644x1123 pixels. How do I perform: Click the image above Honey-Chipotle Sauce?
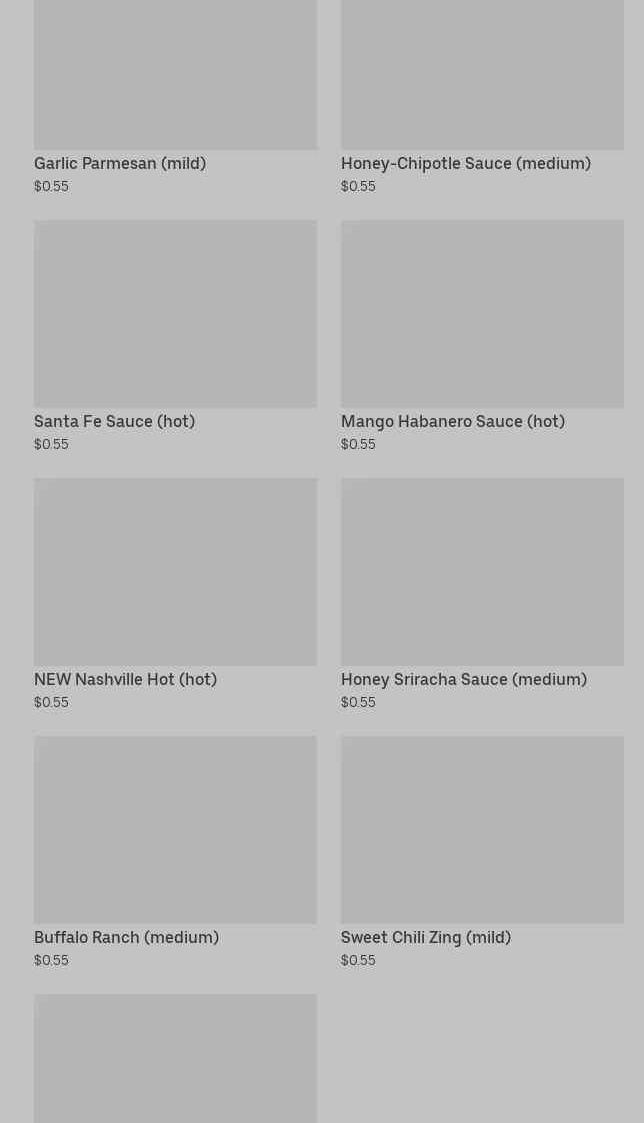pos(482,74)
